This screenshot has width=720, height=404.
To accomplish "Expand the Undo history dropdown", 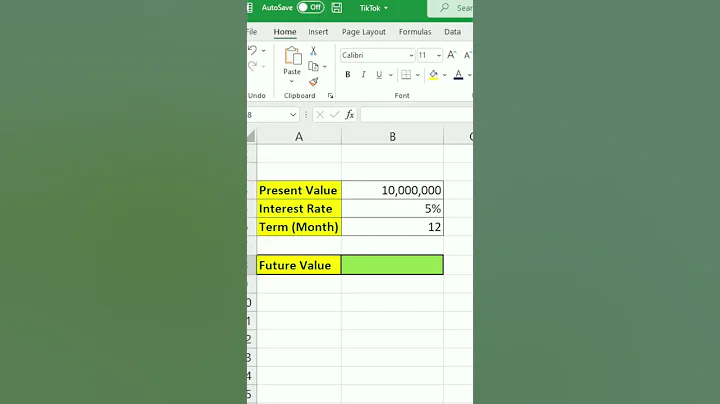I will [264, 50].
